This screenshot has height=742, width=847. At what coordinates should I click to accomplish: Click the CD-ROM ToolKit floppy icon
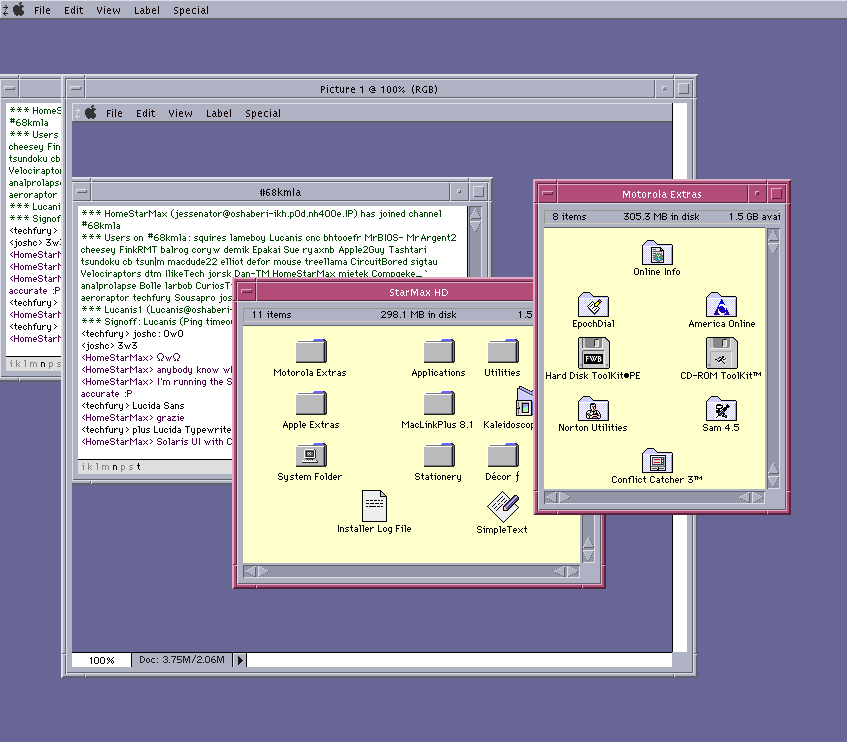coord(721,354)
